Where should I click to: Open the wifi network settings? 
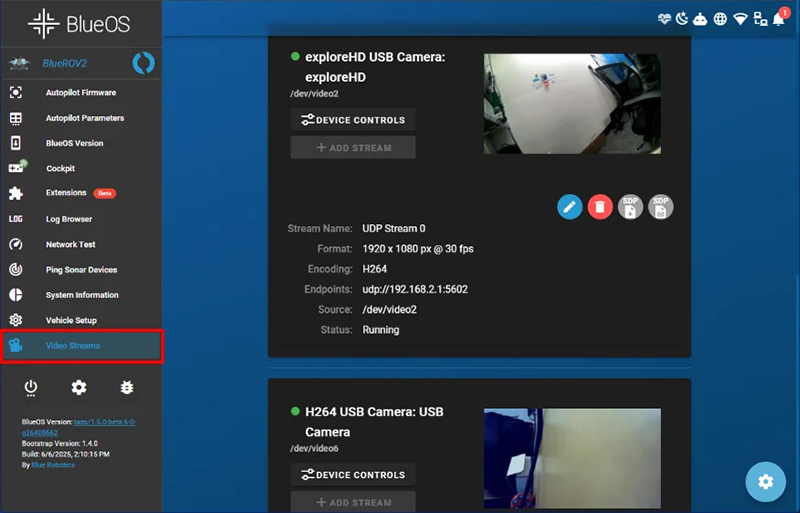tap(740, 19)
